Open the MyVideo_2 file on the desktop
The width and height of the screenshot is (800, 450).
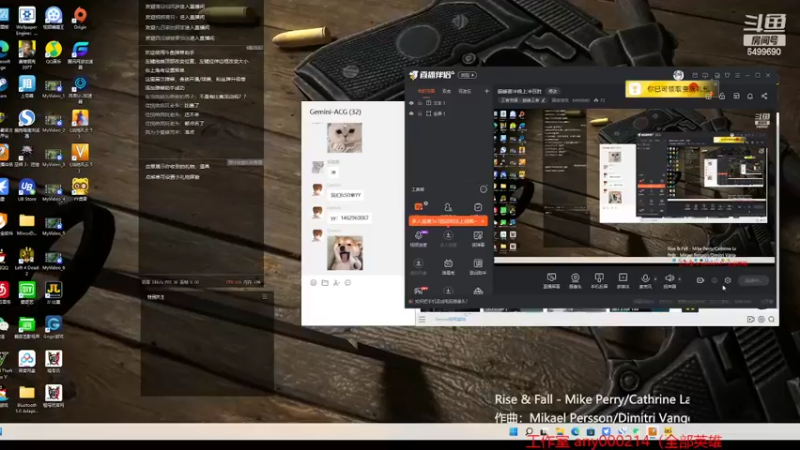point(53,122)
